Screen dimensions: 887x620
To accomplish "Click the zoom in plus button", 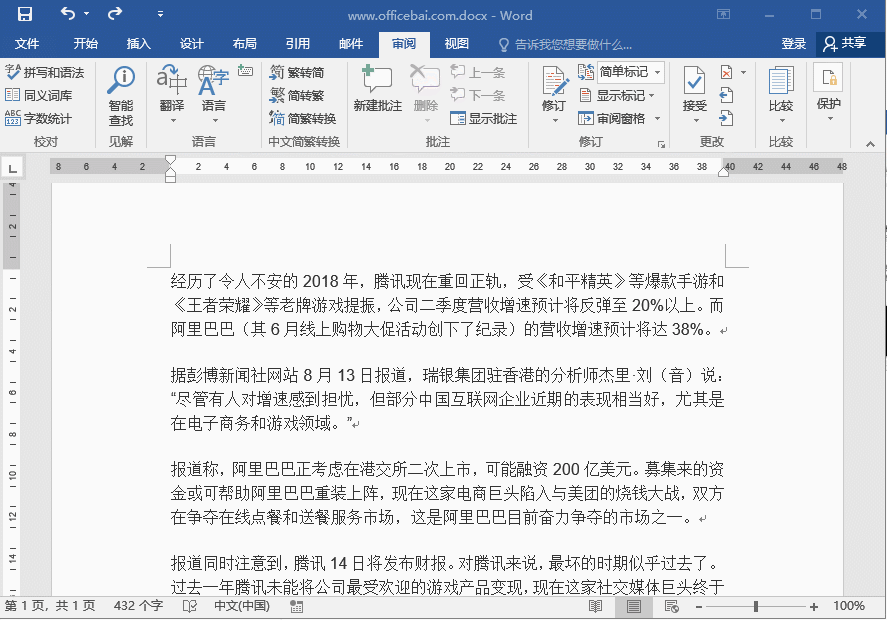I will tap(813, 607).
